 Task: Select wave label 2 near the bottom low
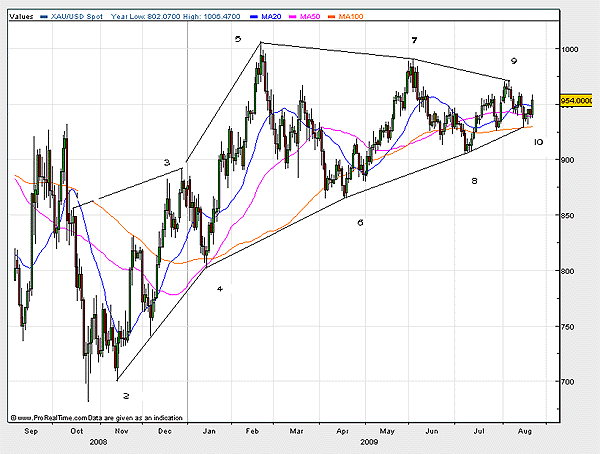(x=126, y=396)
